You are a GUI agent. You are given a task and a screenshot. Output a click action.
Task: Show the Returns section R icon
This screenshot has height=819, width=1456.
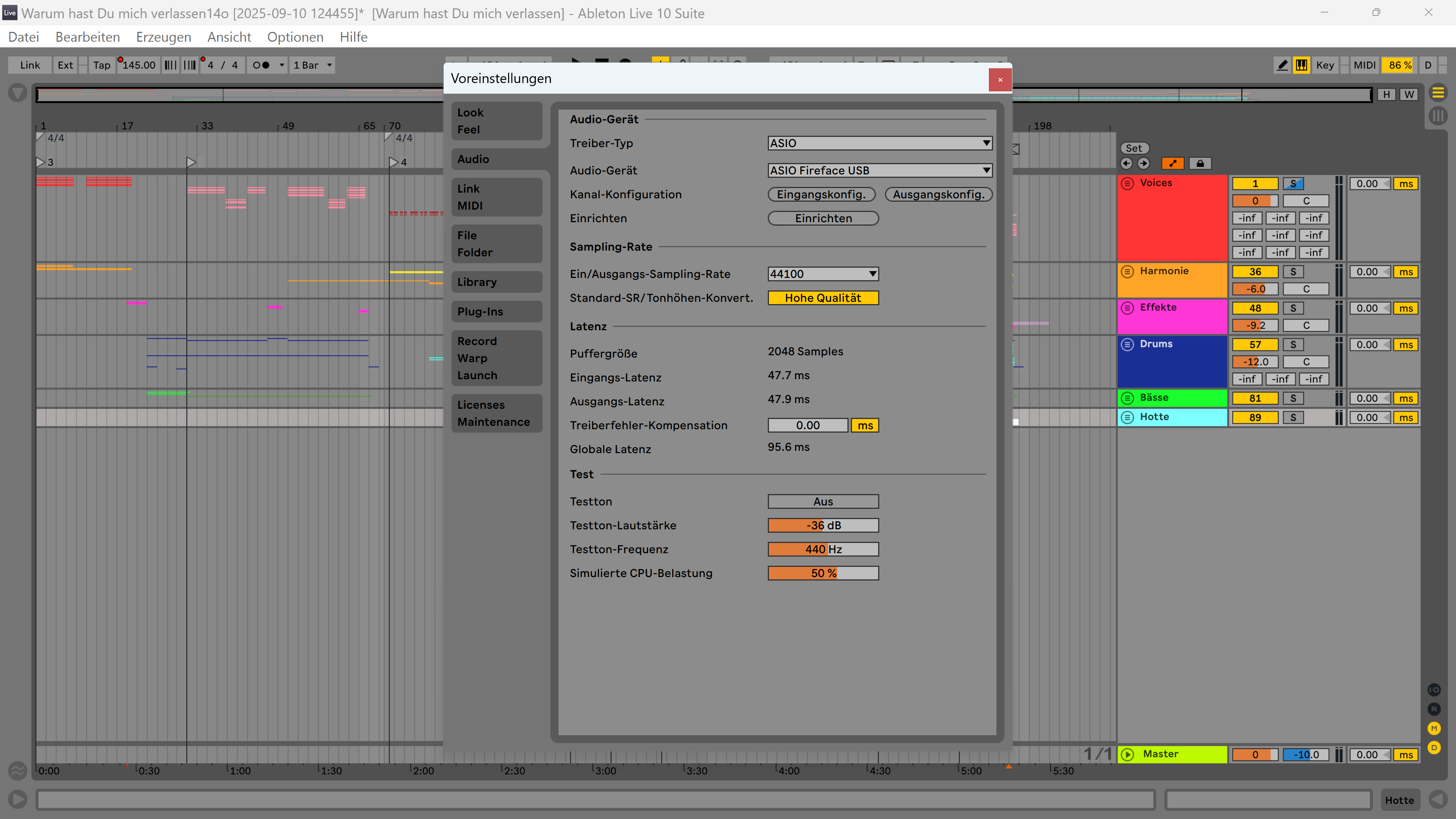1434,709
